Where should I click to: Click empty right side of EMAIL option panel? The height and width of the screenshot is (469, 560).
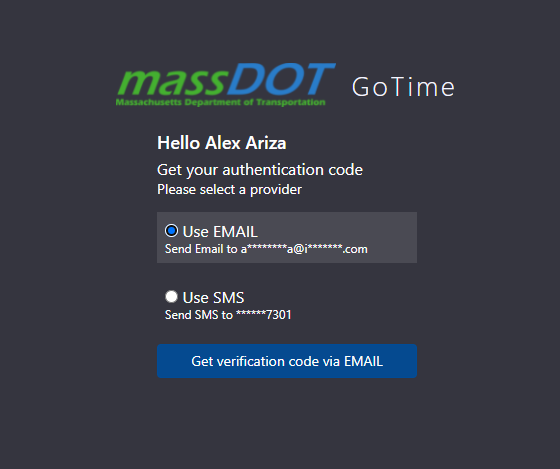click(x=391, y=238)
